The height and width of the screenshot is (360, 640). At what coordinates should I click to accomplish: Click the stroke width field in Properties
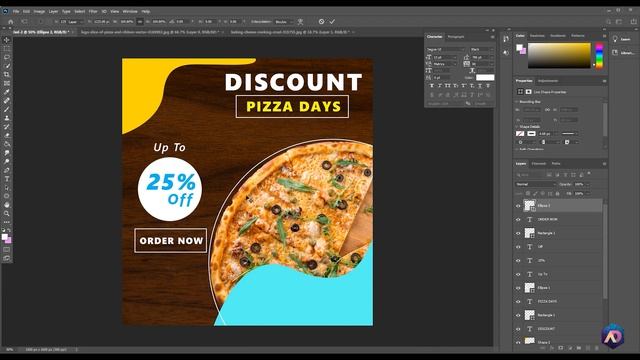coord(544,133)
